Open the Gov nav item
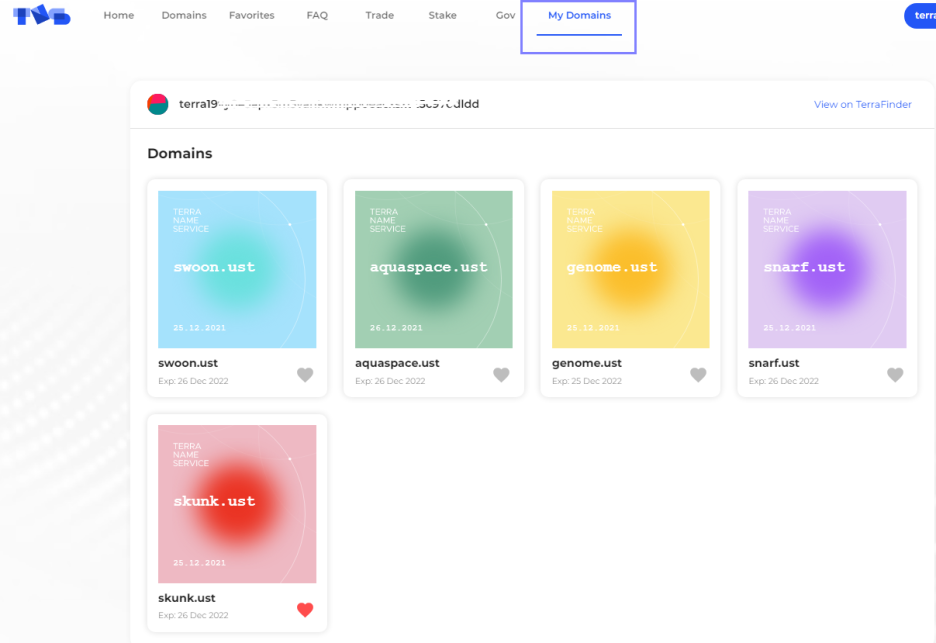 505,16
